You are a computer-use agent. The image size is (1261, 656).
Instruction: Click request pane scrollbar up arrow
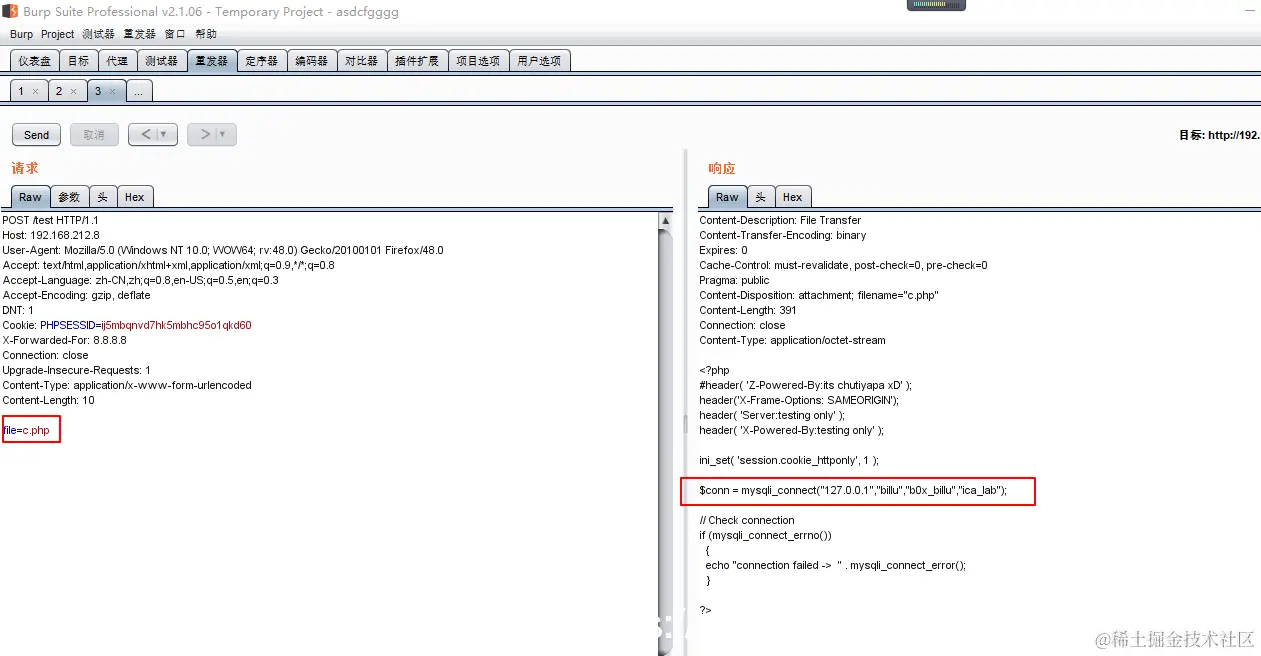pos(665,220)
